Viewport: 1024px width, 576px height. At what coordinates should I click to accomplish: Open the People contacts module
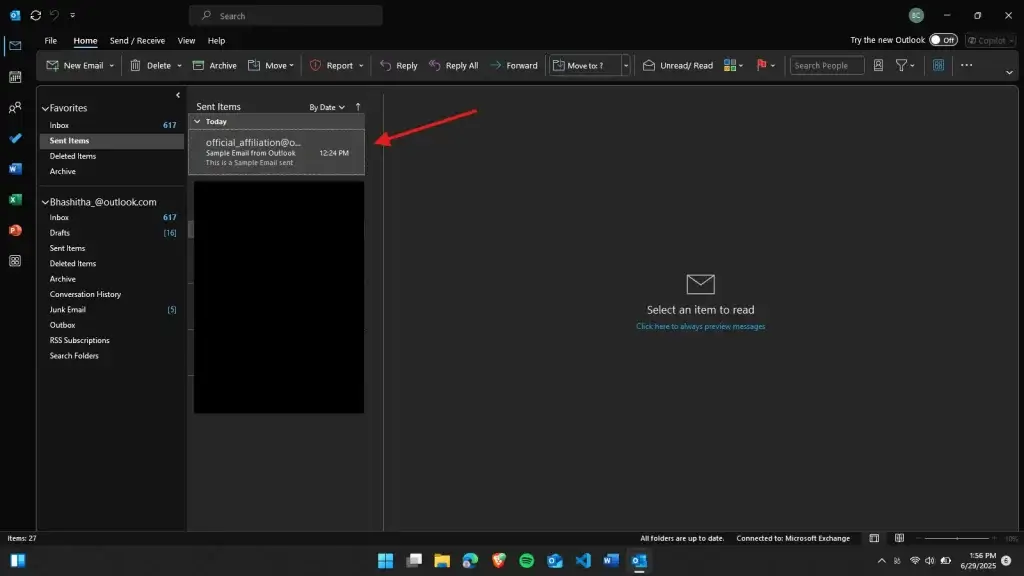point(15,108)
